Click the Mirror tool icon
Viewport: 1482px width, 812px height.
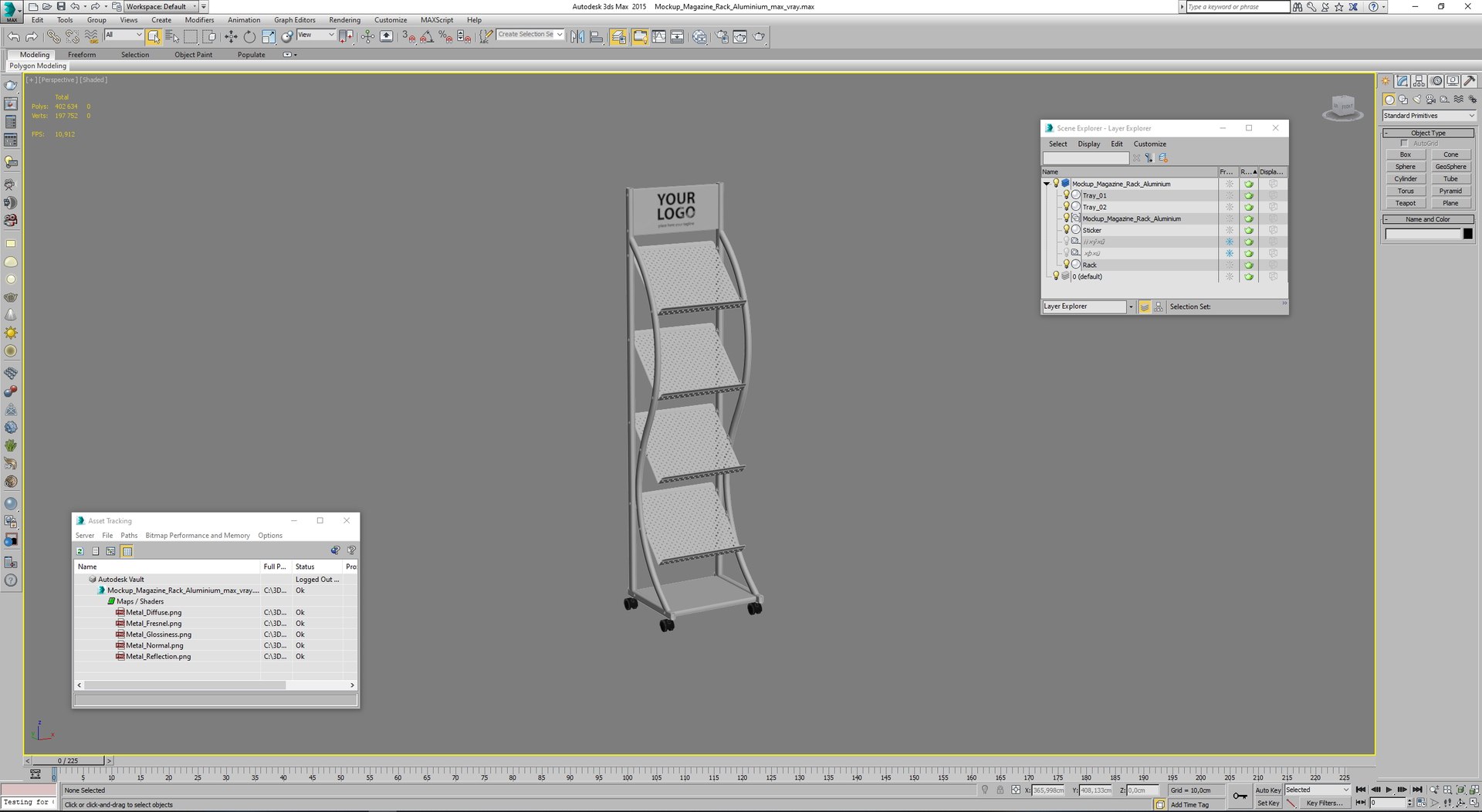577,36
